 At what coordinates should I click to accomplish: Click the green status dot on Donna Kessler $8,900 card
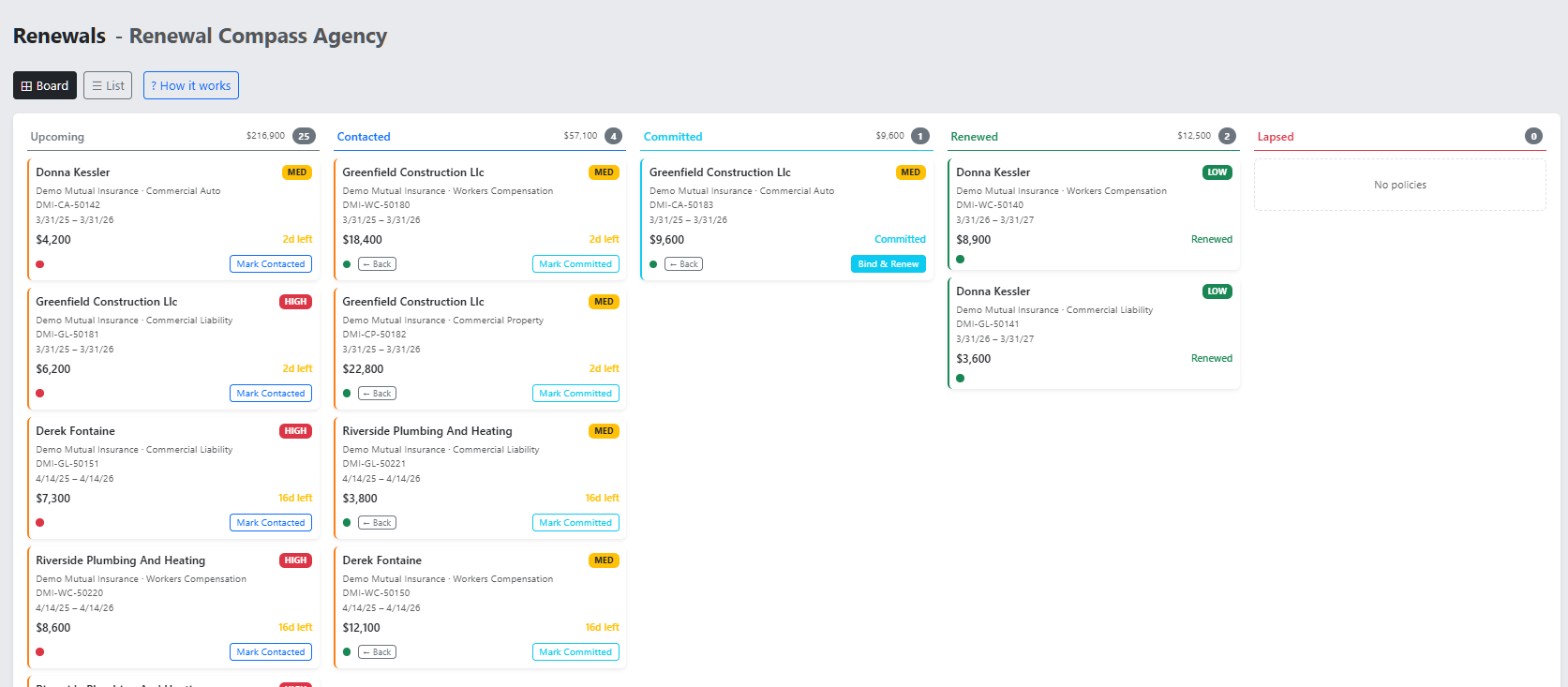pos(961,260)
